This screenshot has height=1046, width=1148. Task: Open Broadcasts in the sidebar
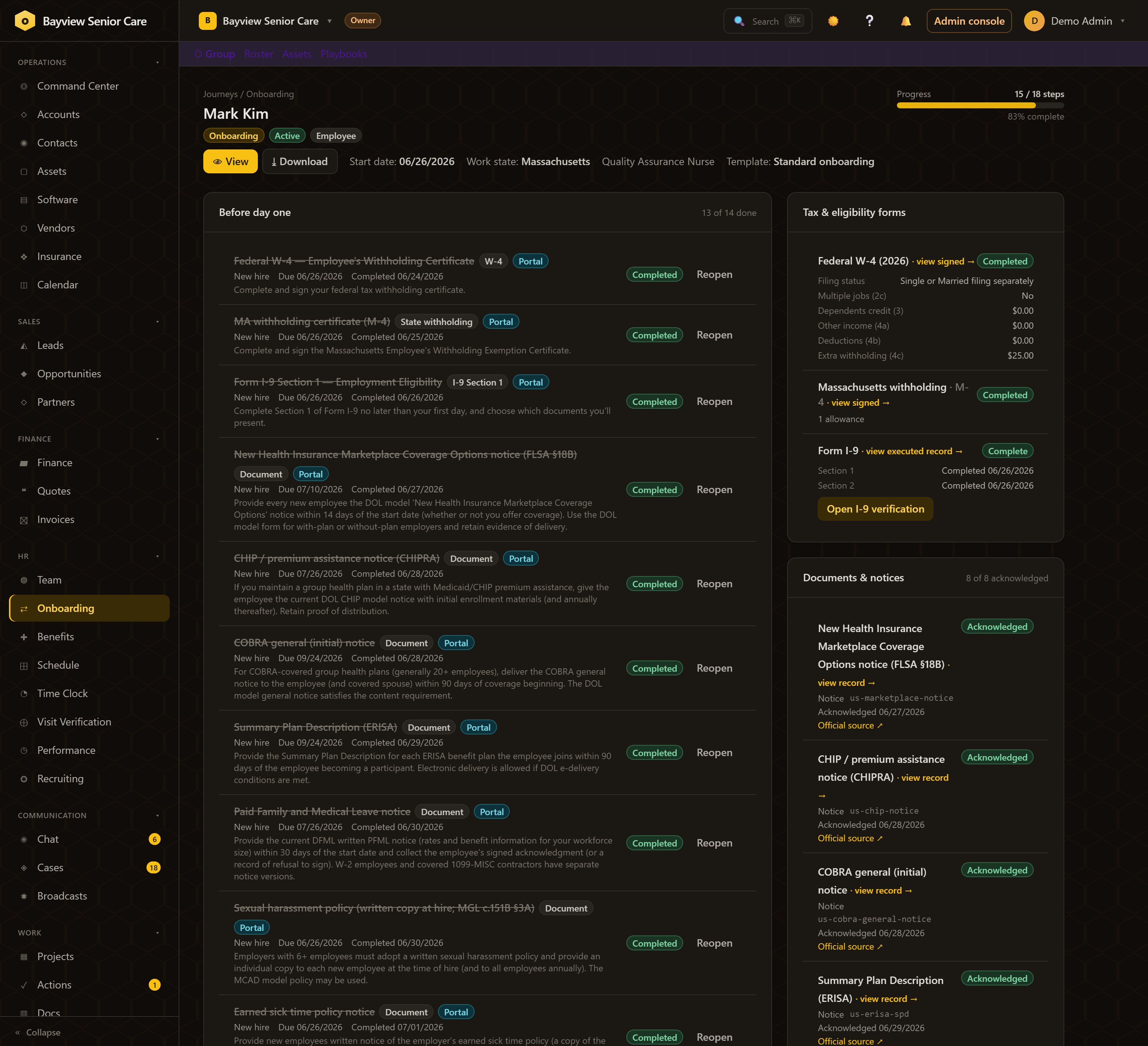(89, 896)
